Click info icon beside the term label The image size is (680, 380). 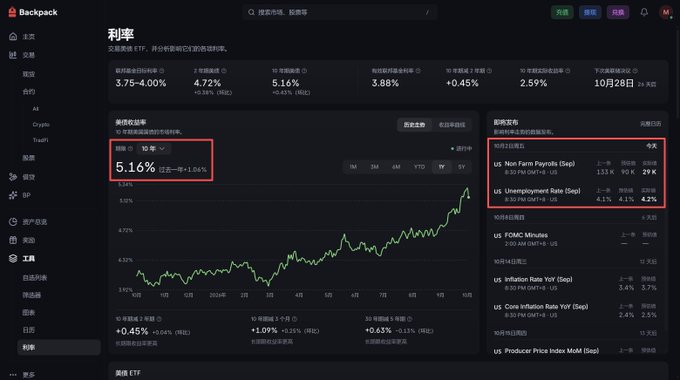pos(130,148)
